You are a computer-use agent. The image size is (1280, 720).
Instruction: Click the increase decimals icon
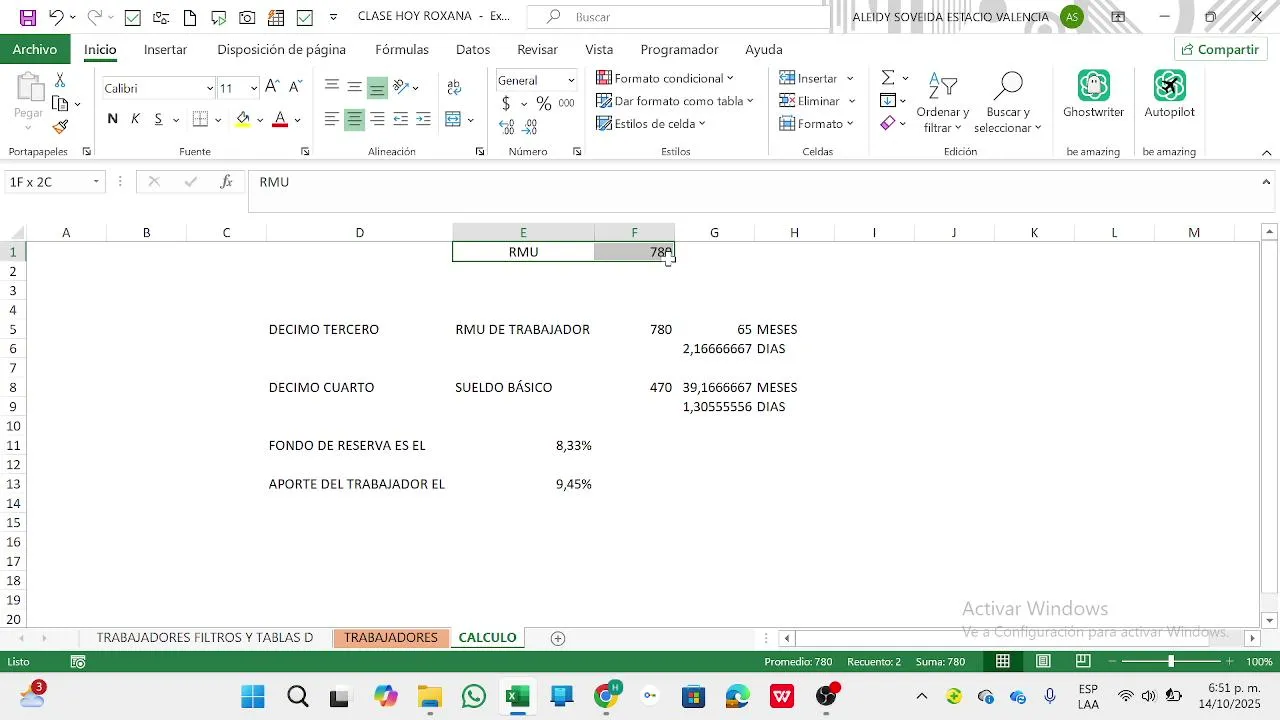[x=507, y=127]
